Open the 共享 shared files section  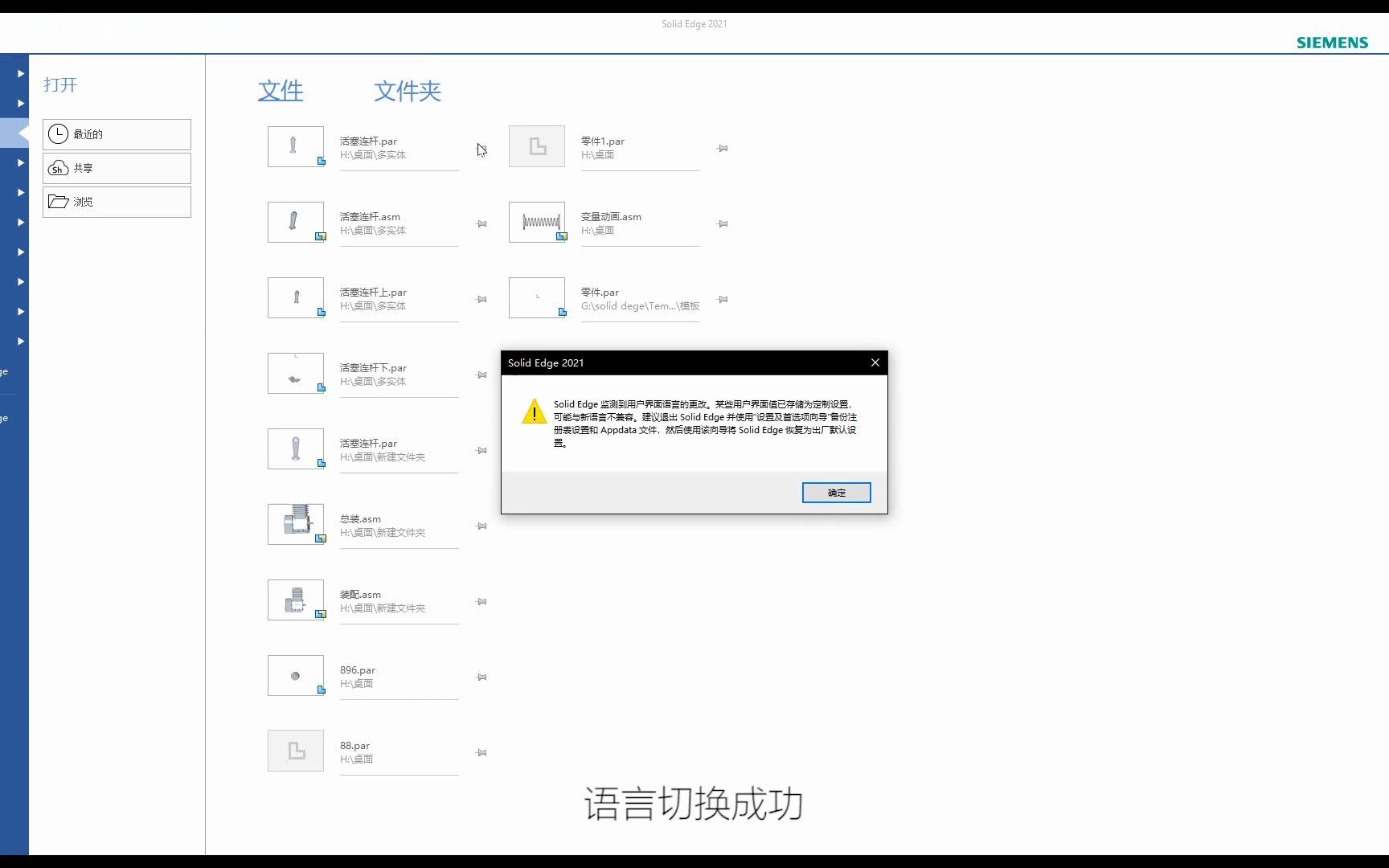117,168
